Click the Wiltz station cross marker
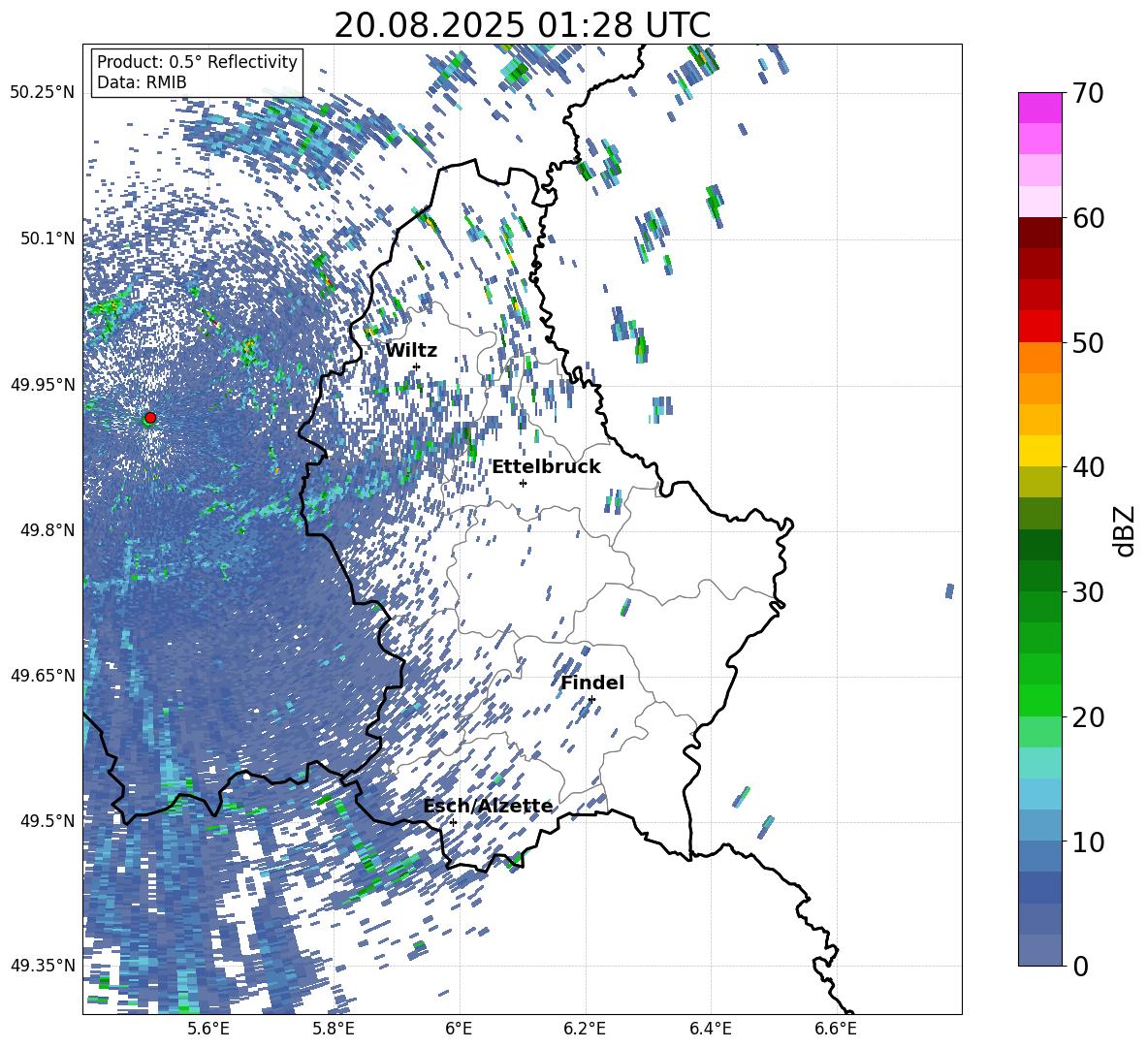 [417, 366]
